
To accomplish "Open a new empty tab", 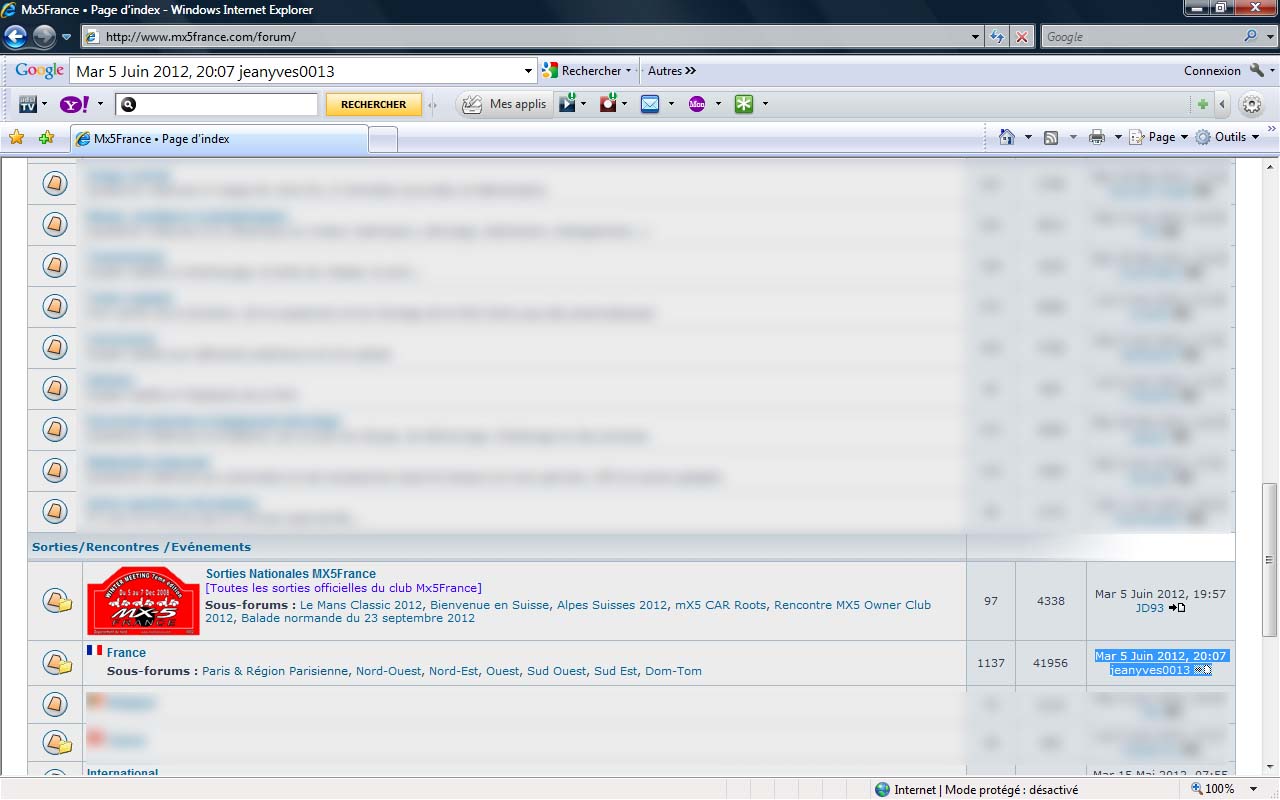I will pyautogui.click(x=383, y=140).
